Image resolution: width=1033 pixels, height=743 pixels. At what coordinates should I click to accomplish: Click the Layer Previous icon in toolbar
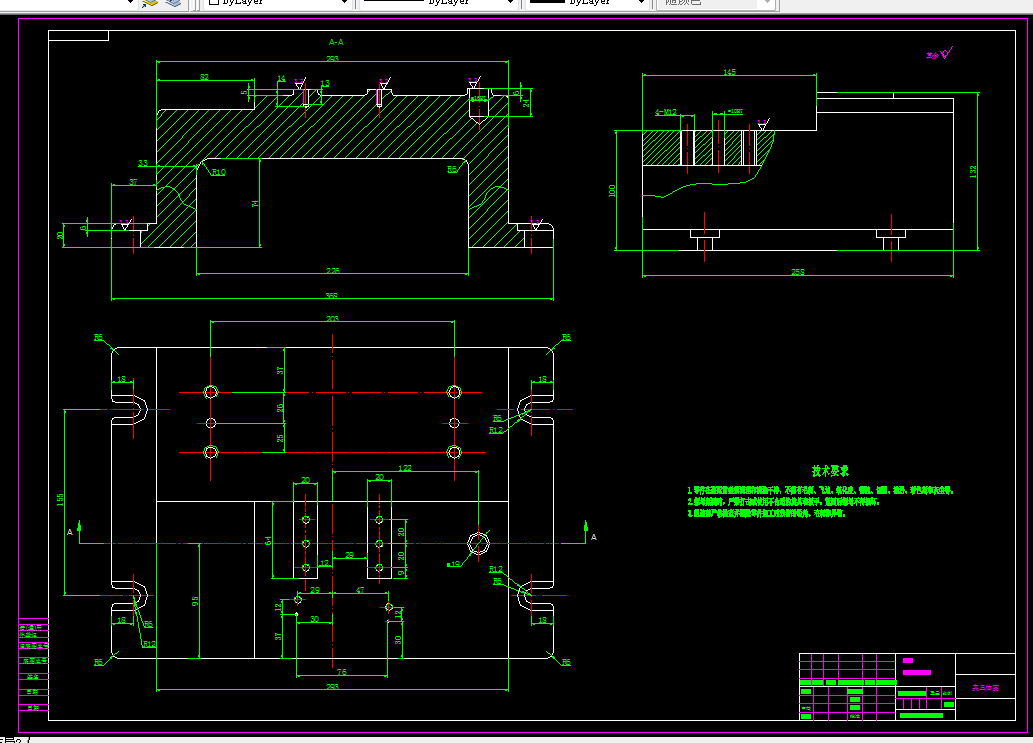150,3
